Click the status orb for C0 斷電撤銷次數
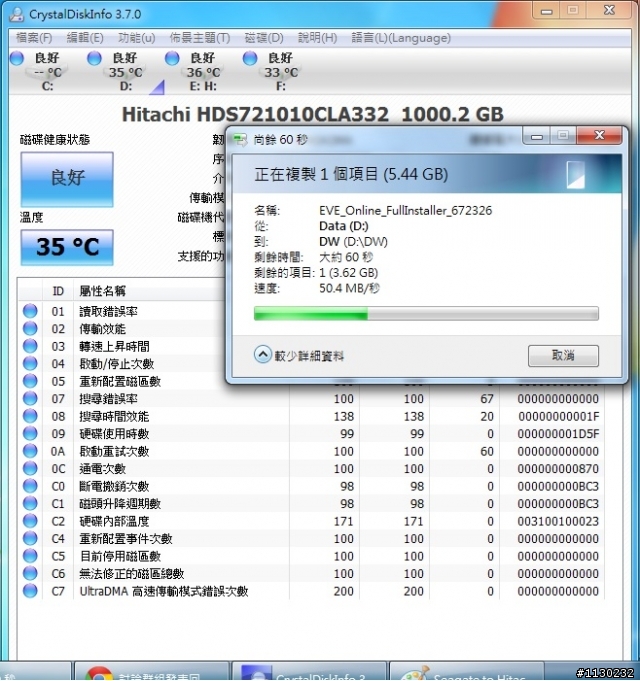Image resolution: width=640 pixels, height=681 pixels. point(30,486)
